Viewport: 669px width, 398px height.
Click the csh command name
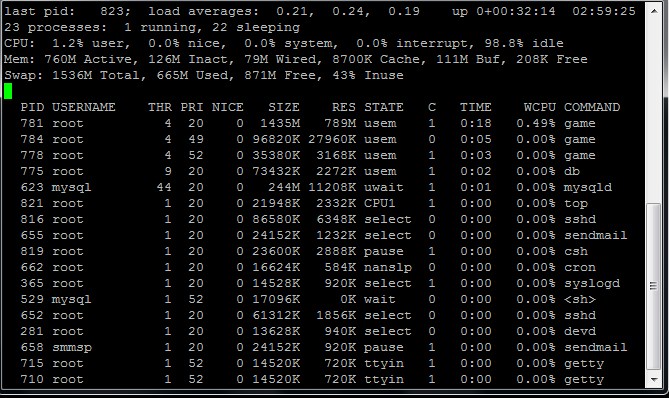(576, 251)
